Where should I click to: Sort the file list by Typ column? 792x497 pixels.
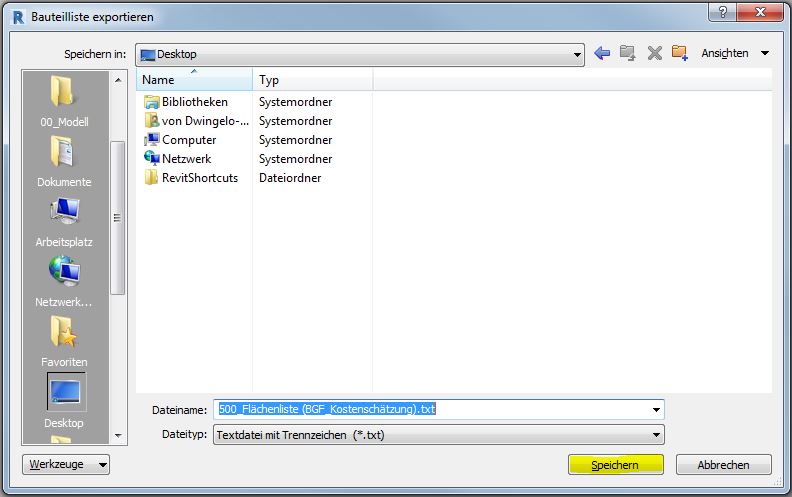[312, 79]
